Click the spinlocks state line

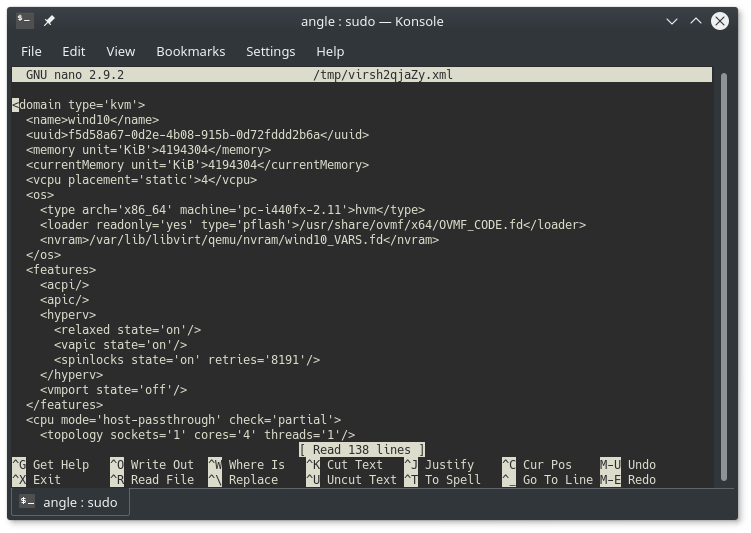187,360
